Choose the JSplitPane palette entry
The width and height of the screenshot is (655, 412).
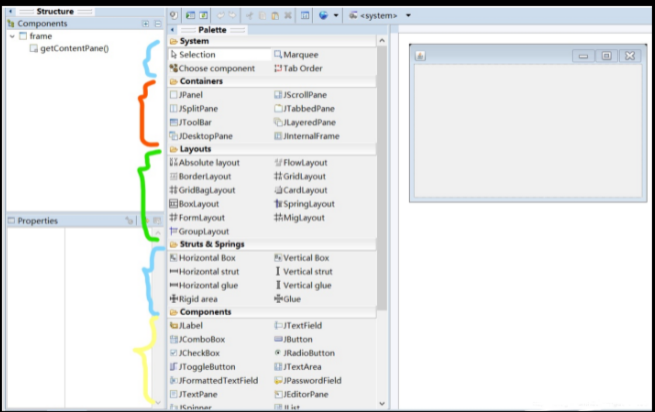pos(194,109)
